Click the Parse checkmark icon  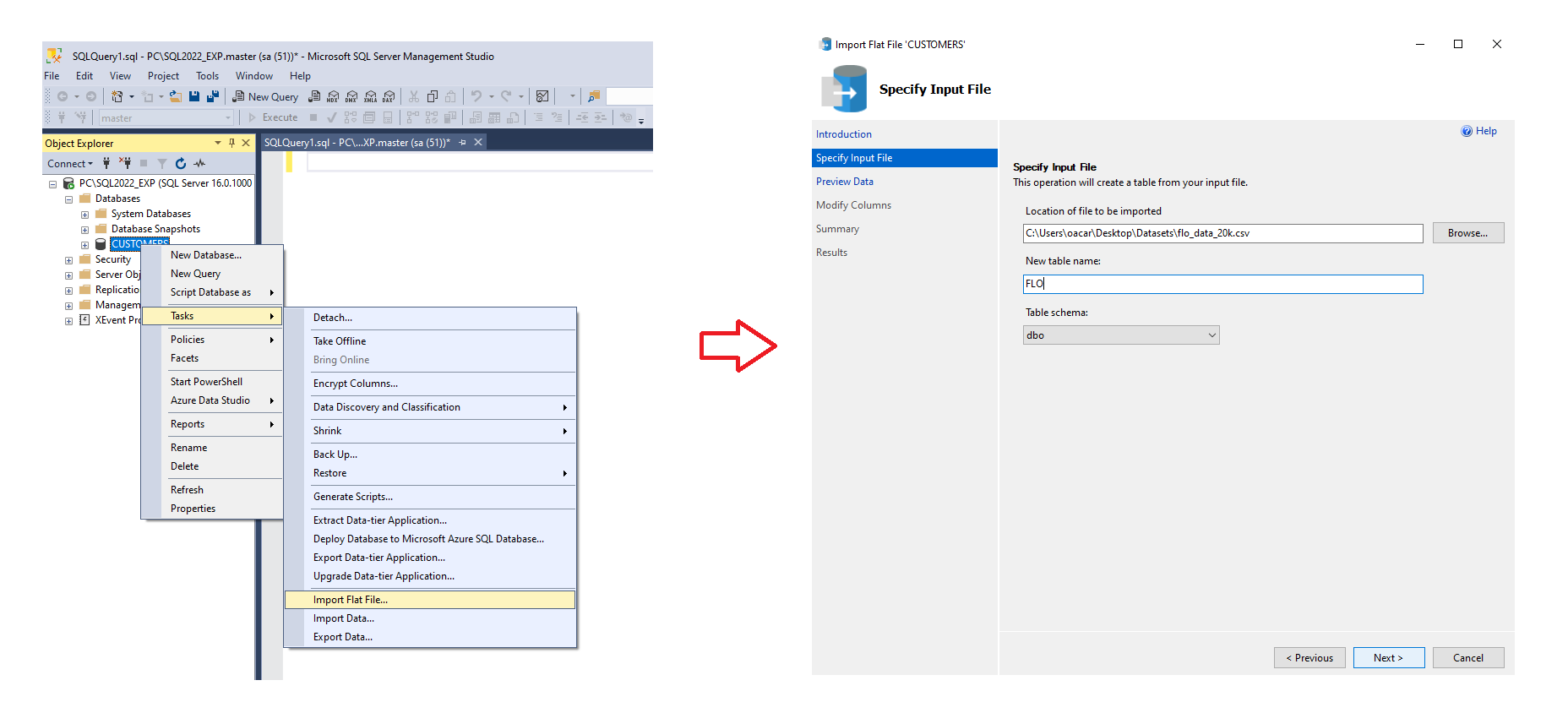pos(332,117)
